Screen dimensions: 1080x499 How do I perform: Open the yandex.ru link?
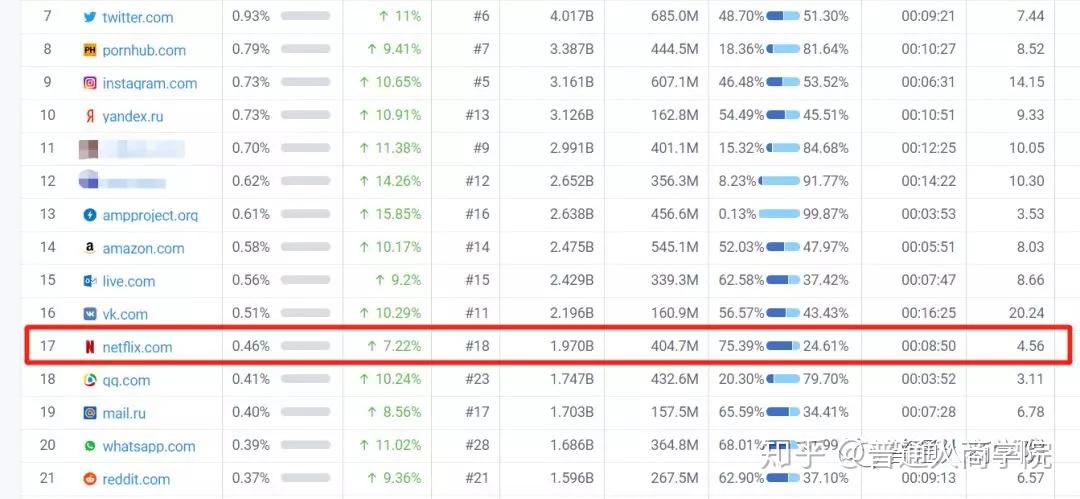(133, 116)
